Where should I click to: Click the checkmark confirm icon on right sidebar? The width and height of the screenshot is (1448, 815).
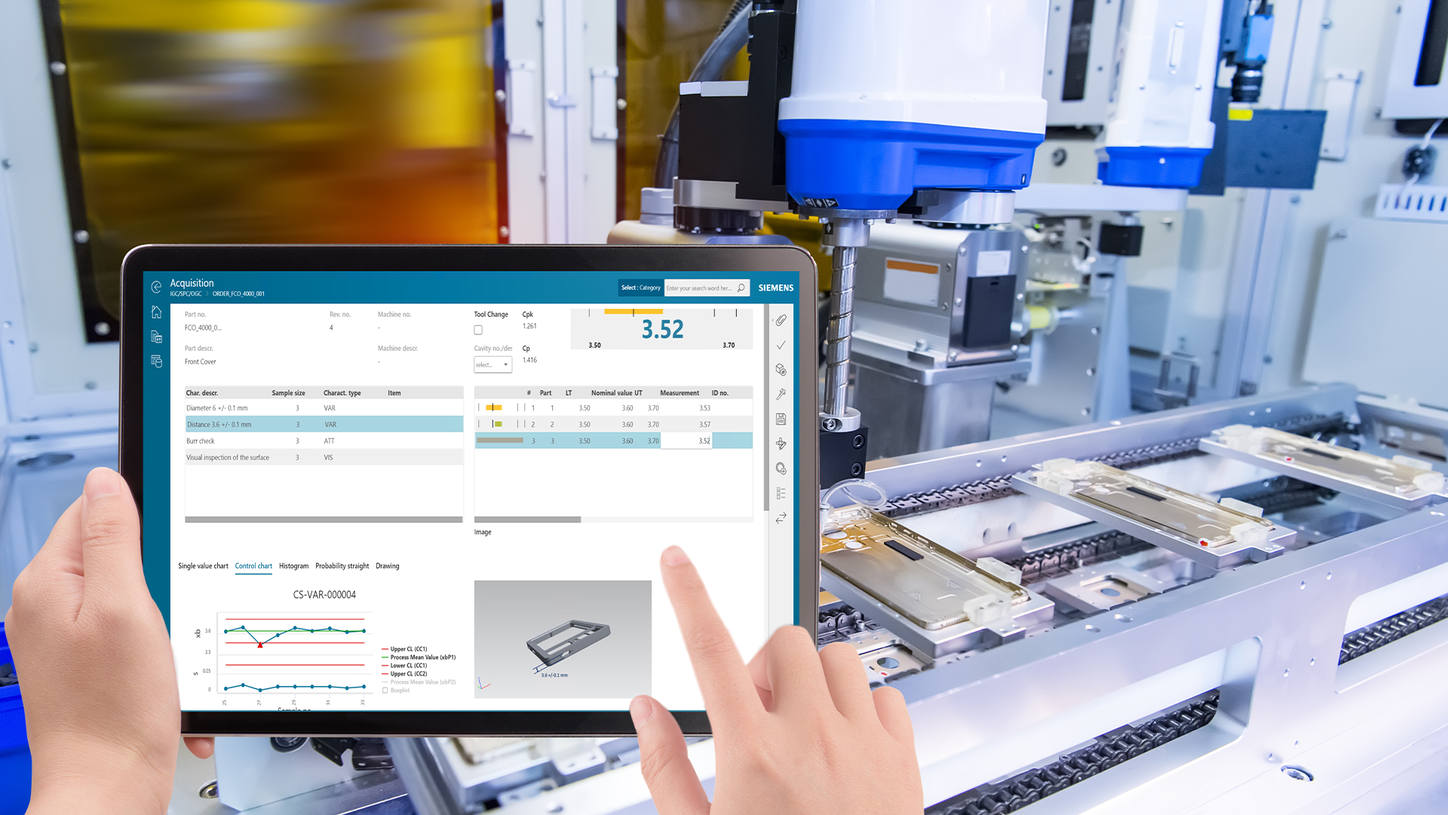pyautogui.click(x=781, y=344)
